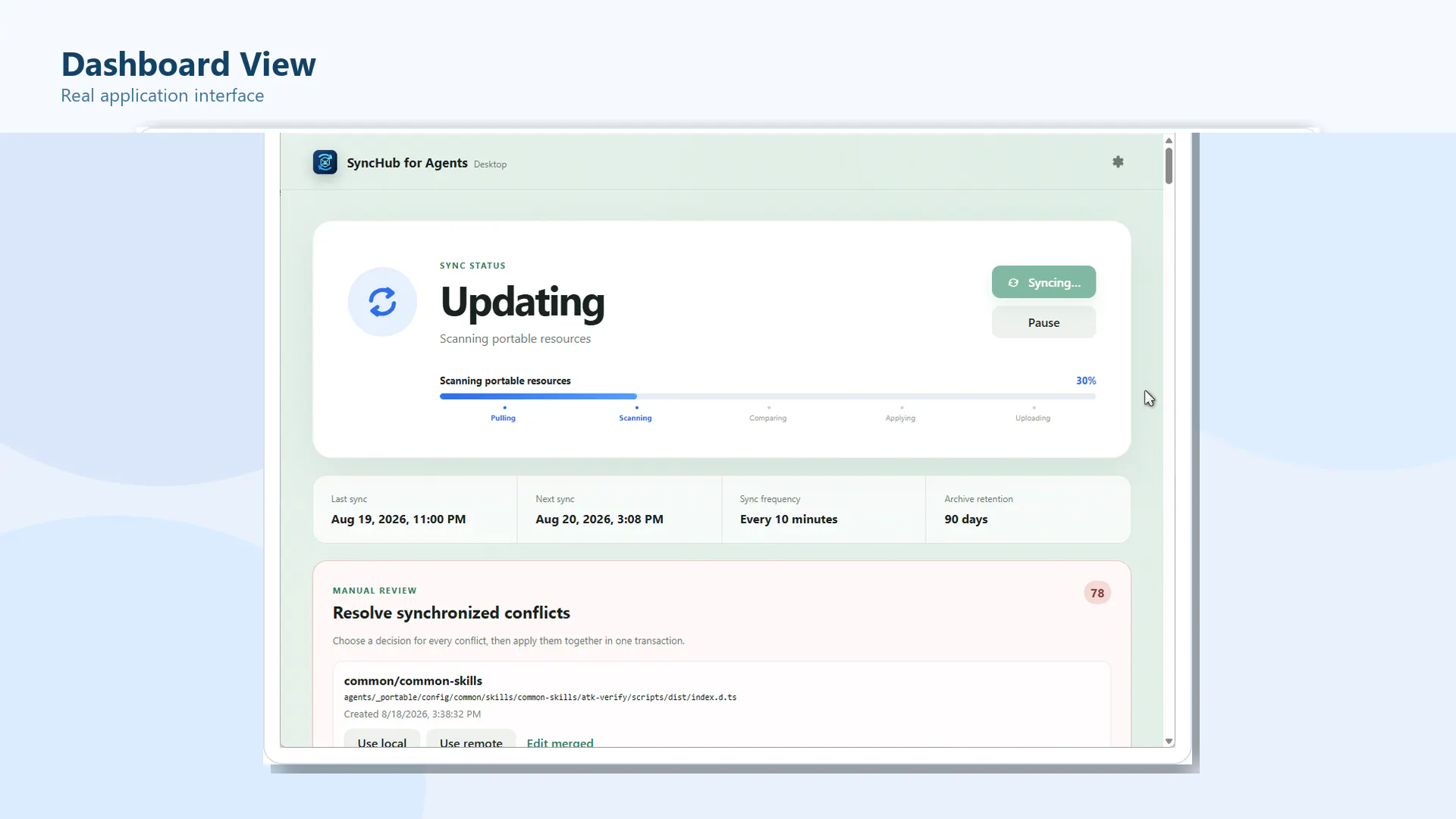This screenshot has width=1456, height=819.
Task: Click the Every 10 minutes sync frequency
Action: (x=789, y=519)
